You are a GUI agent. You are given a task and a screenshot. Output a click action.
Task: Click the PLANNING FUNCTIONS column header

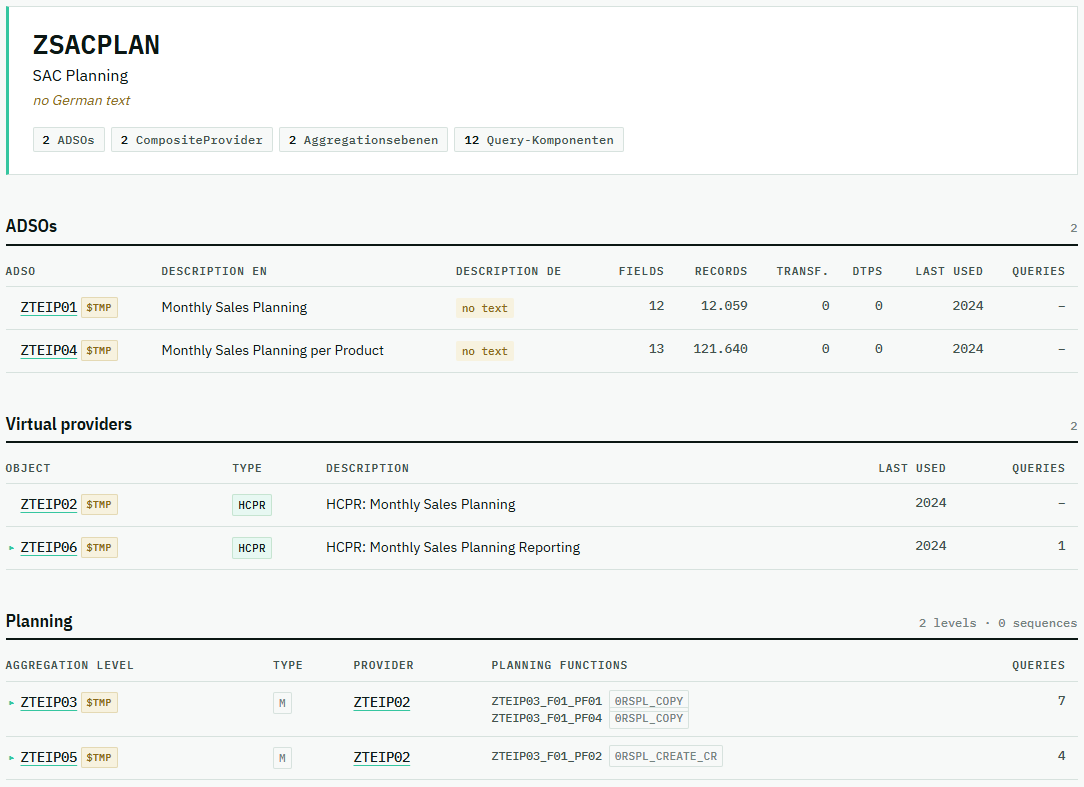[559, 665]
